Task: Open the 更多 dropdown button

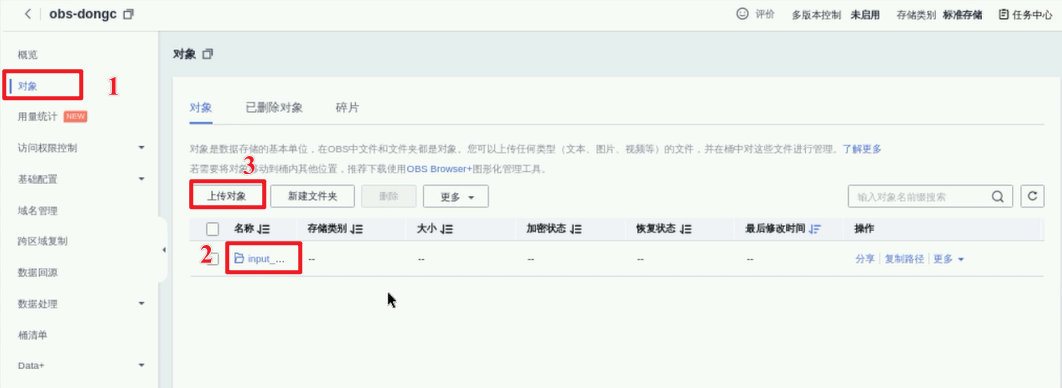Action: (x=456, y=196)
